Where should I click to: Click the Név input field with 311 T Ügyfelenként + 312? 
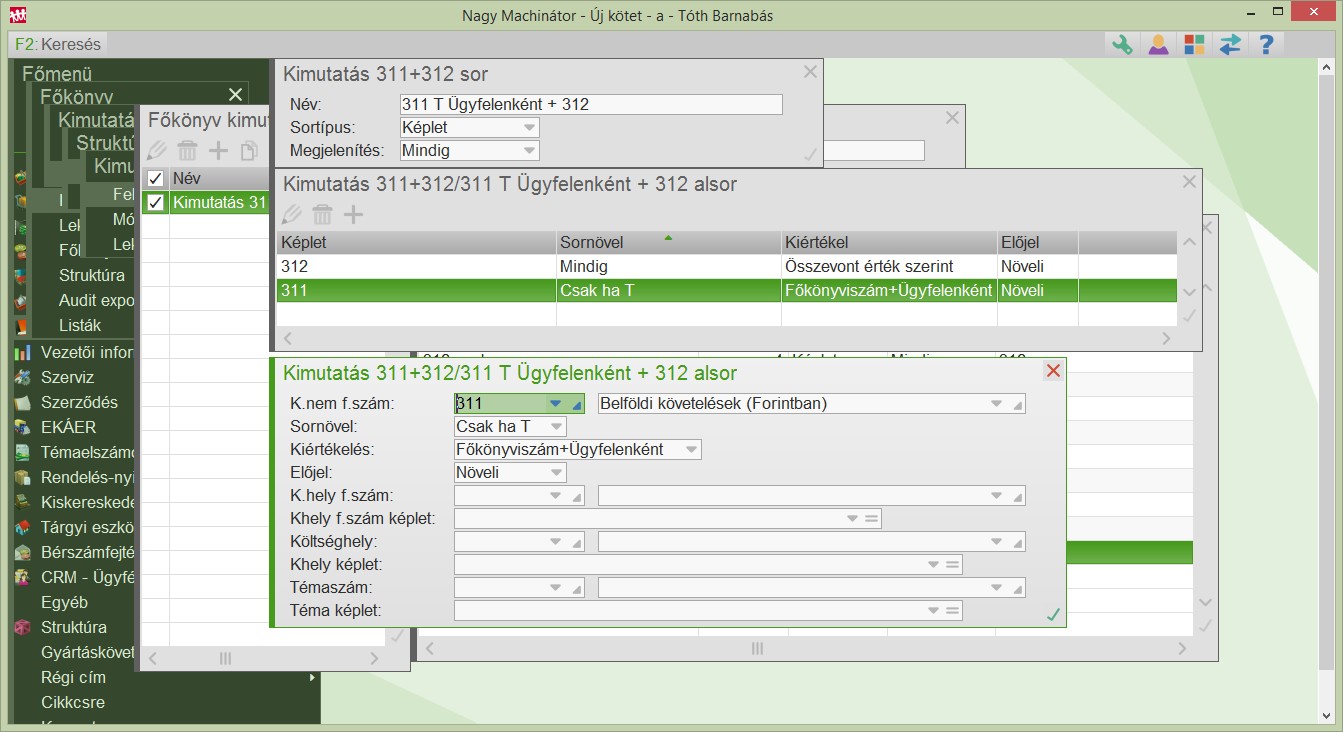pyautogui.click(x=591, y=104)
